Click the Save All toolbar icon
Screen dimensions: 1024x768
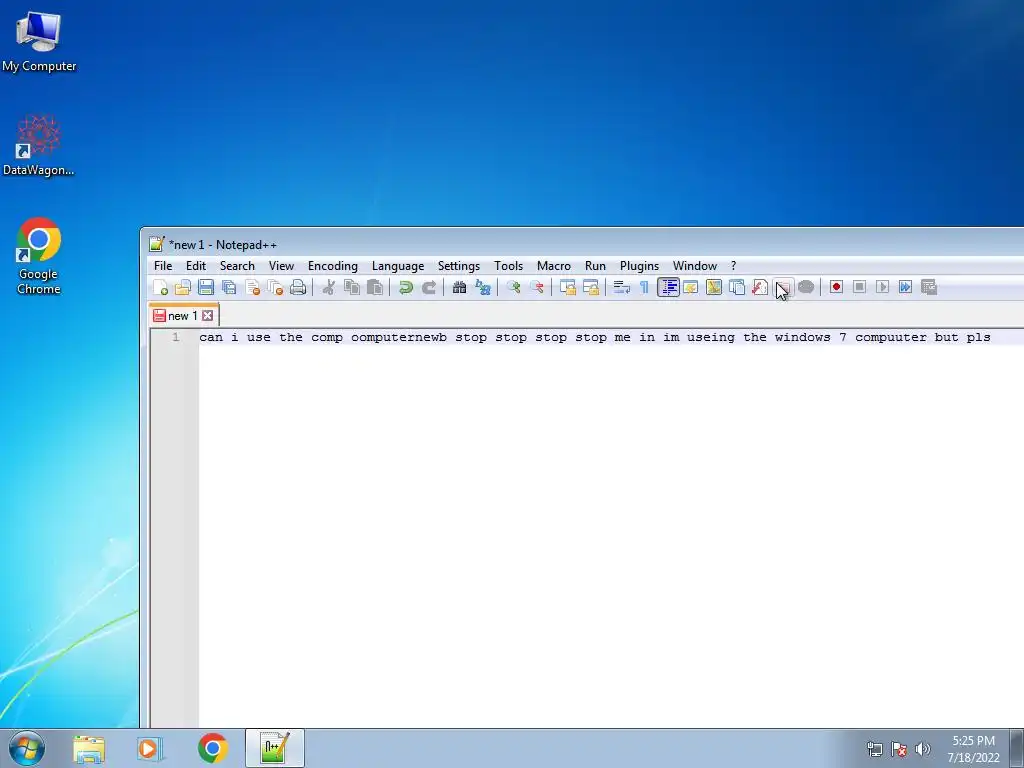click(229, 287)
